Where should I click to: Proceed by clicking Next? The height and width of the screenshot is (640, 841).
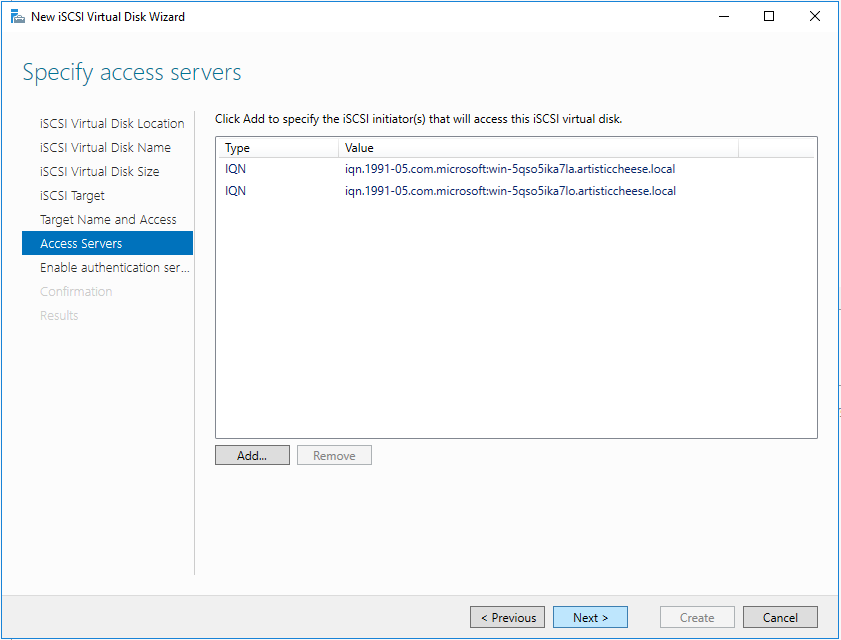[x=590, y=618]
